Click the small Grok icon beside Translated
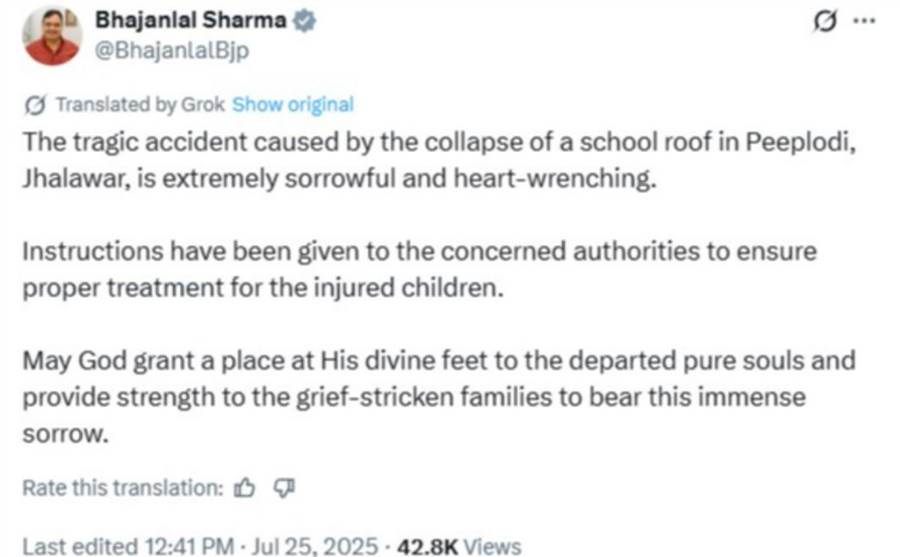Viewport: 900px width, 557px height. click(36, 105)
